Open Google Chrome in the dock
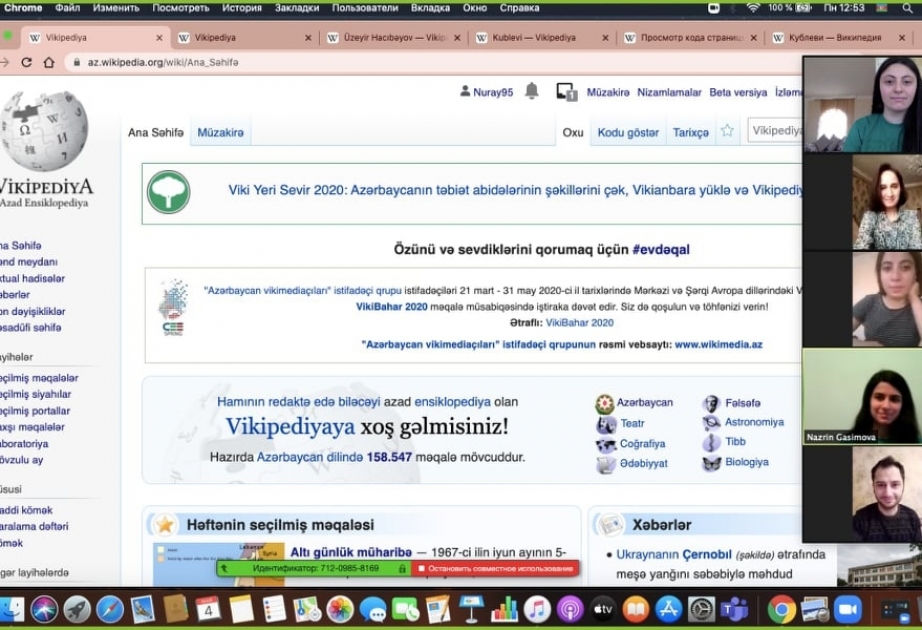 (781, 609)
